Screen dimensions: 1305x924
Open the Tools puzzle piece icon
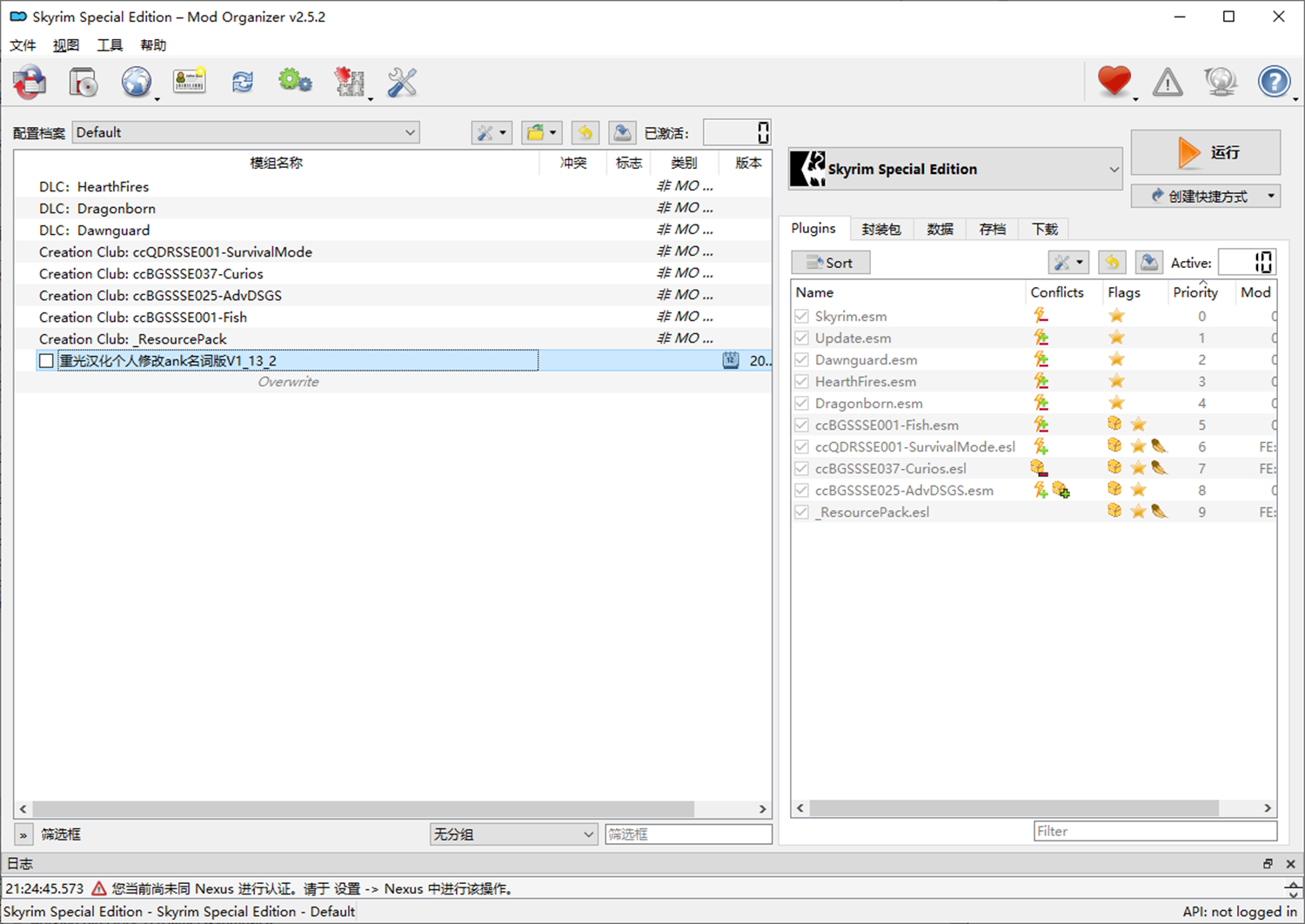[350, 83]
